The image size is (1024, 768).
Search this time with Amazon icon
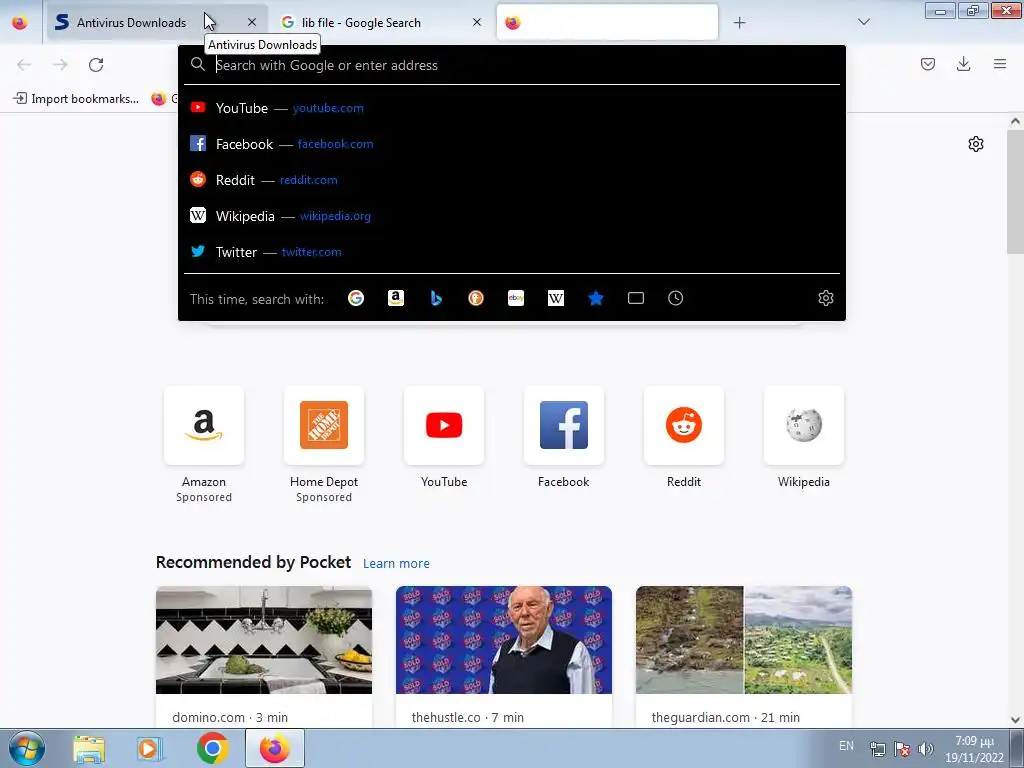(x=396, y=298)
